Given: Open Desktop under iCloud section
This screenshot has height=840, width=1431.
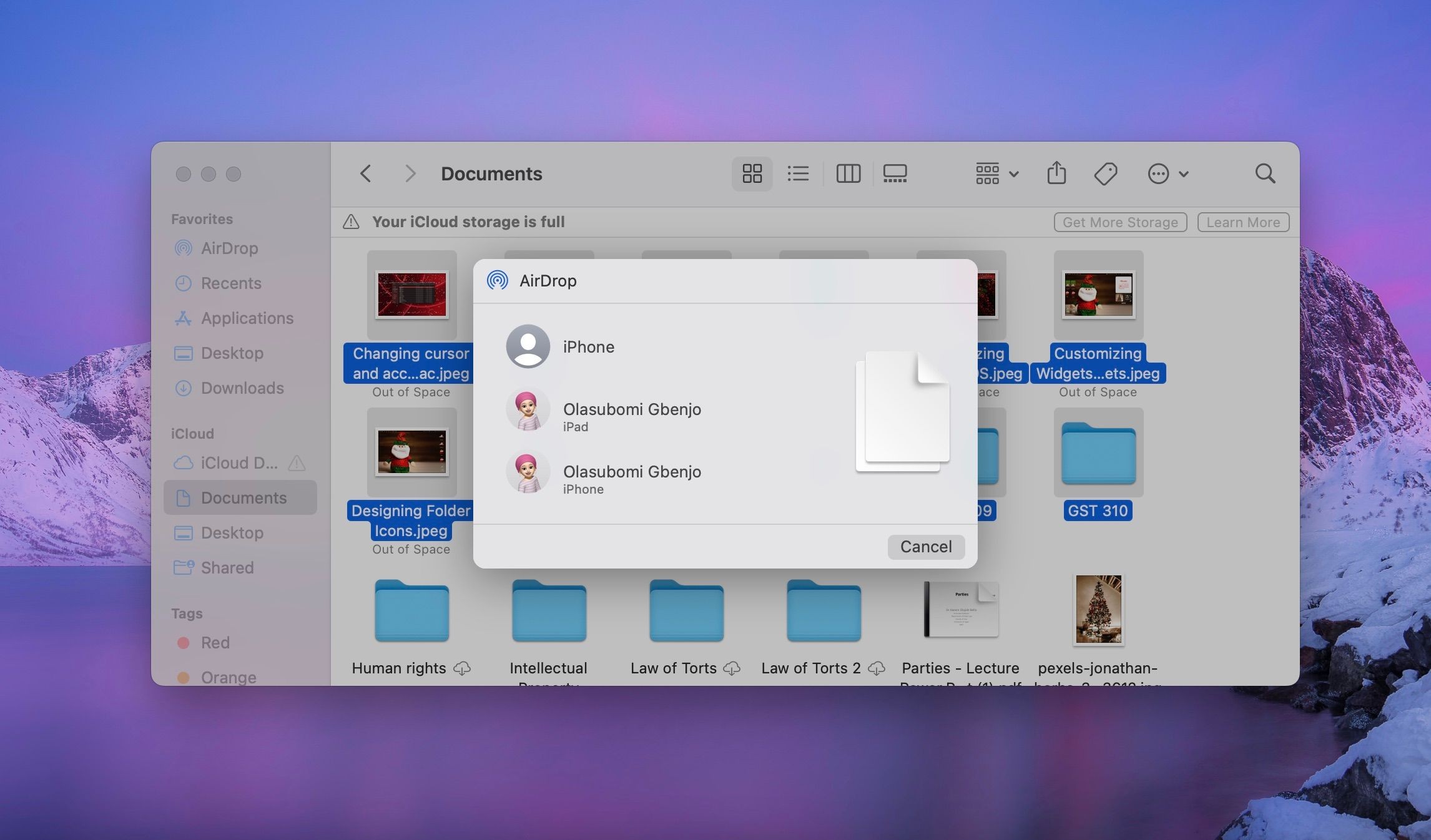Looking at the screenshot, I should coord(240,532).
